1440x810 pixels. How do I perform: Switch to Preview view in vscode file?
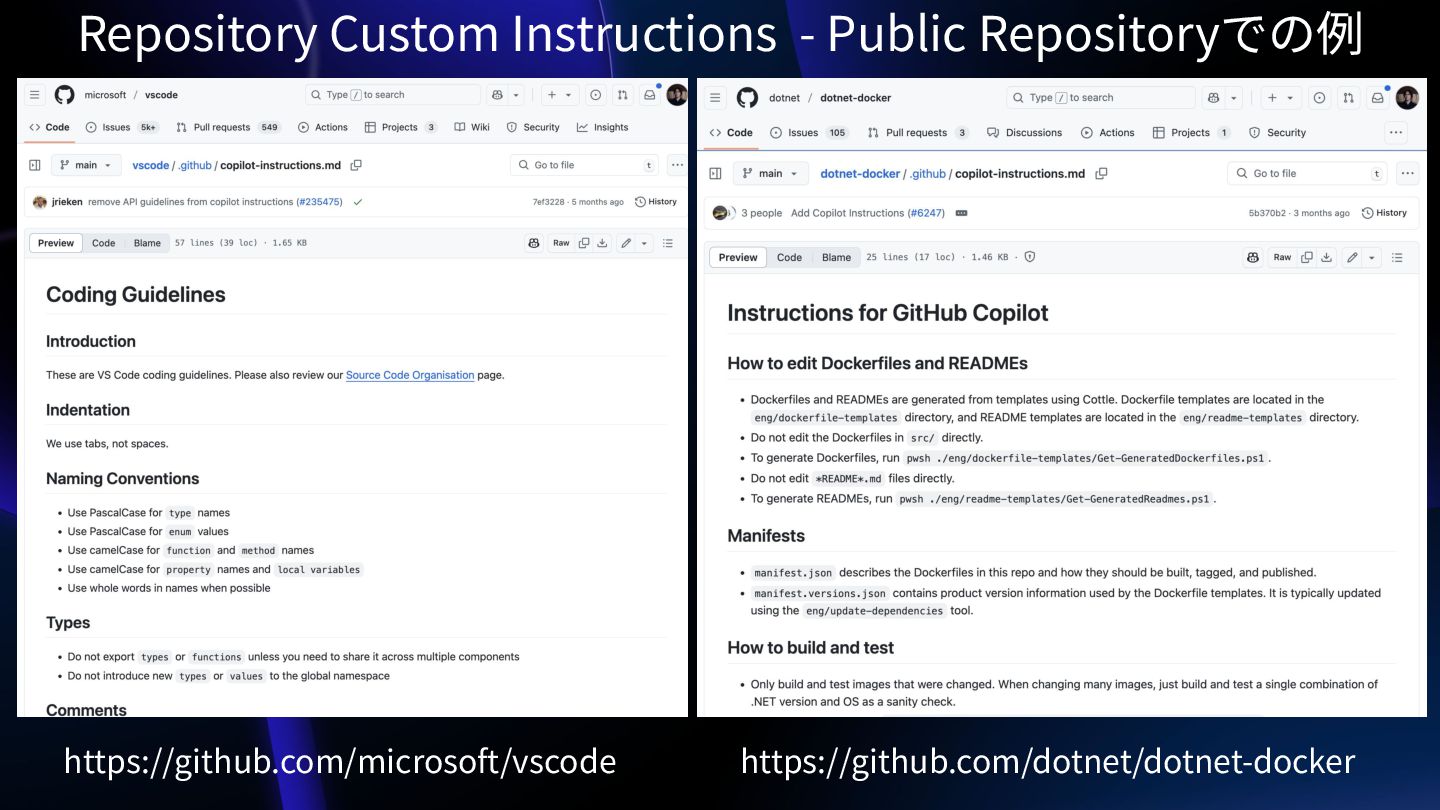pos(56,243)
